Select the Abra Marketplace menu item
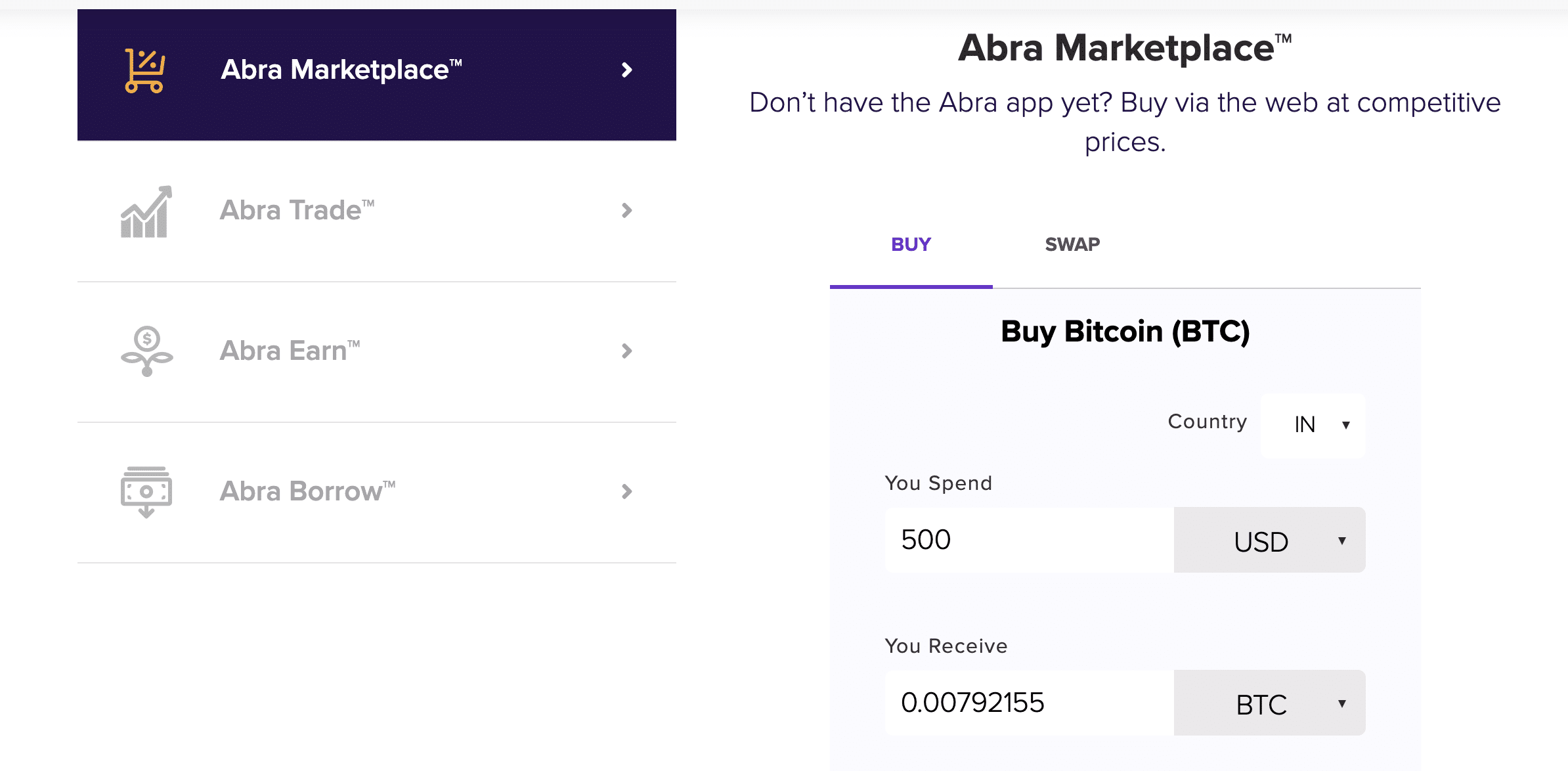 click(x=377, y=75)
